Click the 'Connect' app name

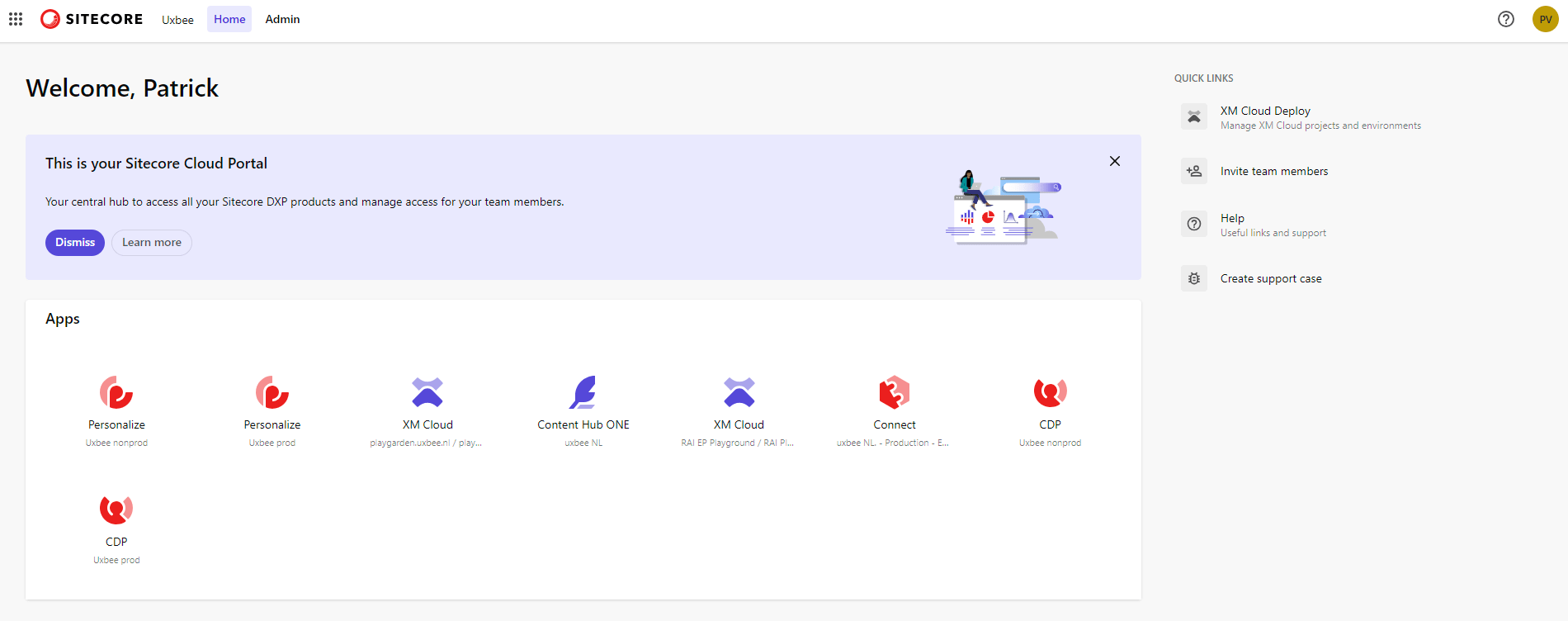(895, 424)
